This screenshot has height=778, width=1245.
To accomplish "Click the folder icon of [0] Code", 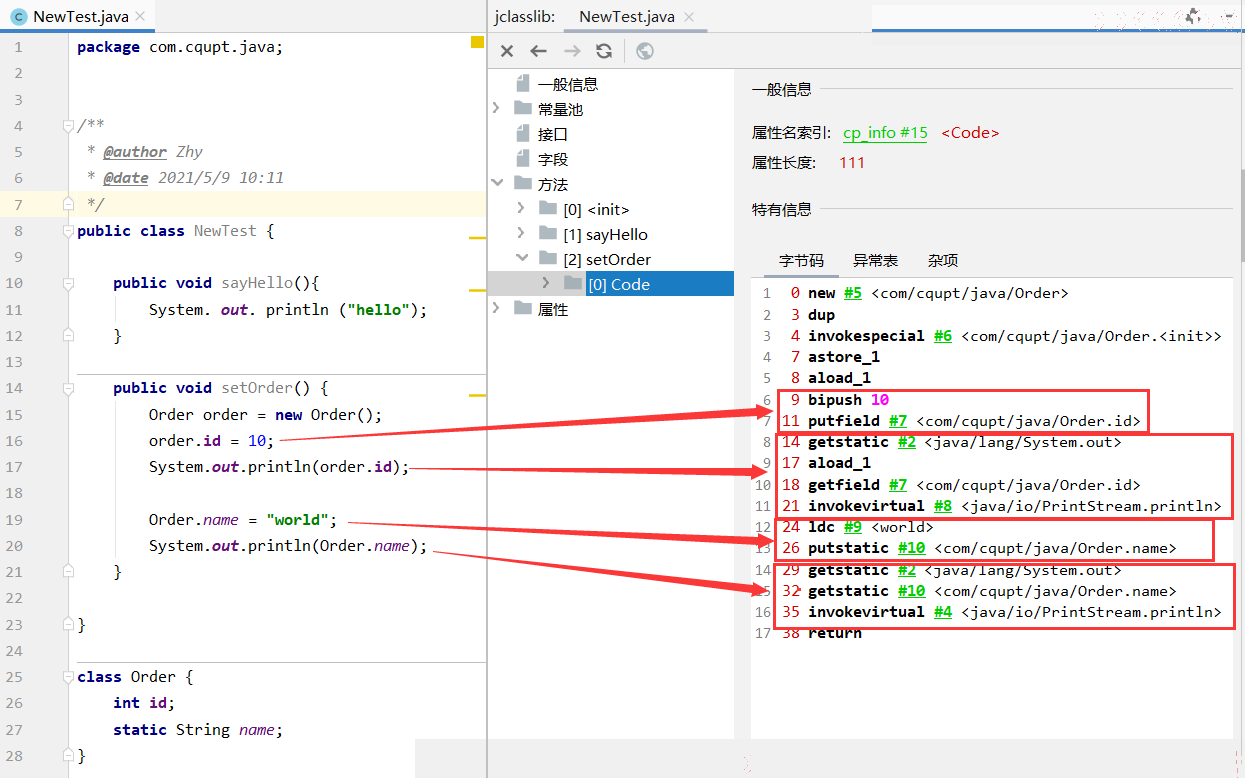I will 572,283.
